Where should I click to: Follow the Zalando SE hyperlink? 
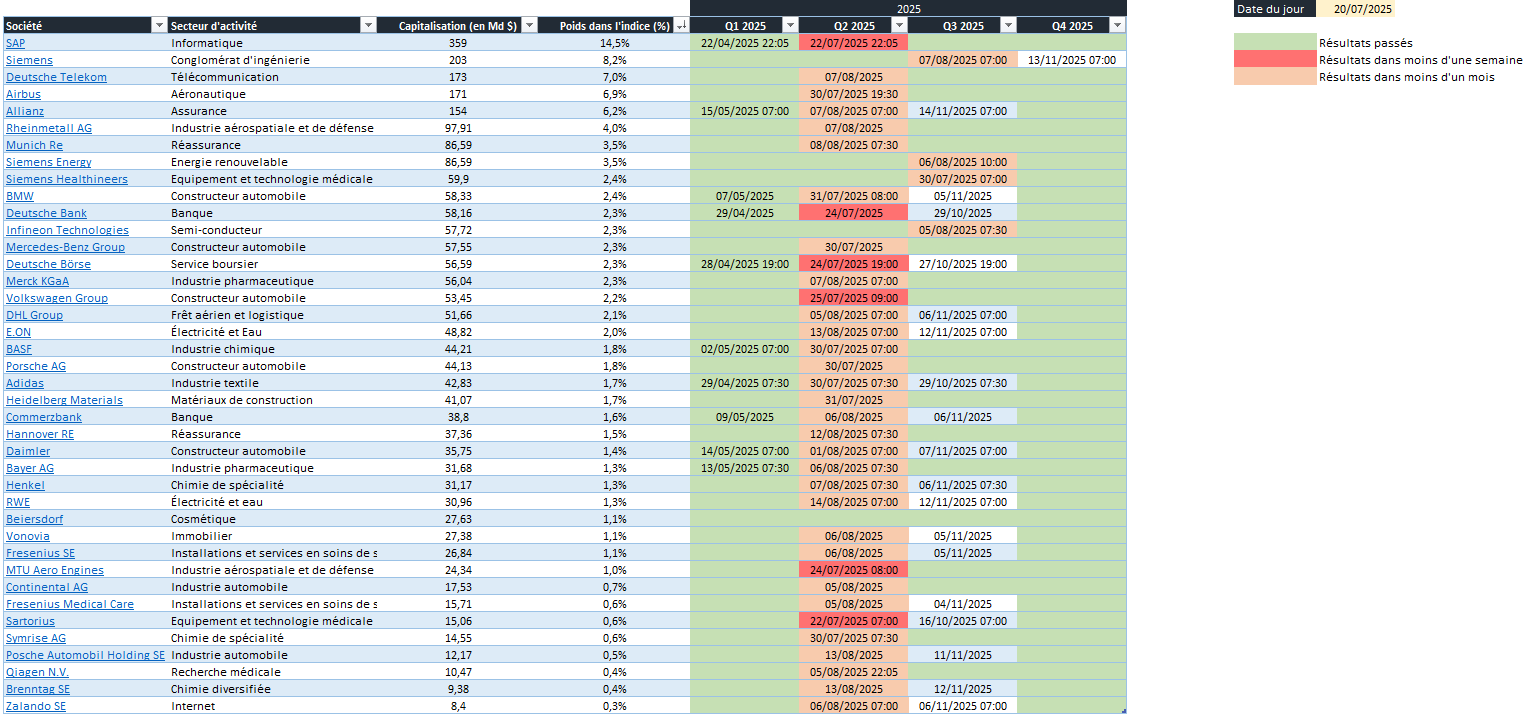pos(36,706)
